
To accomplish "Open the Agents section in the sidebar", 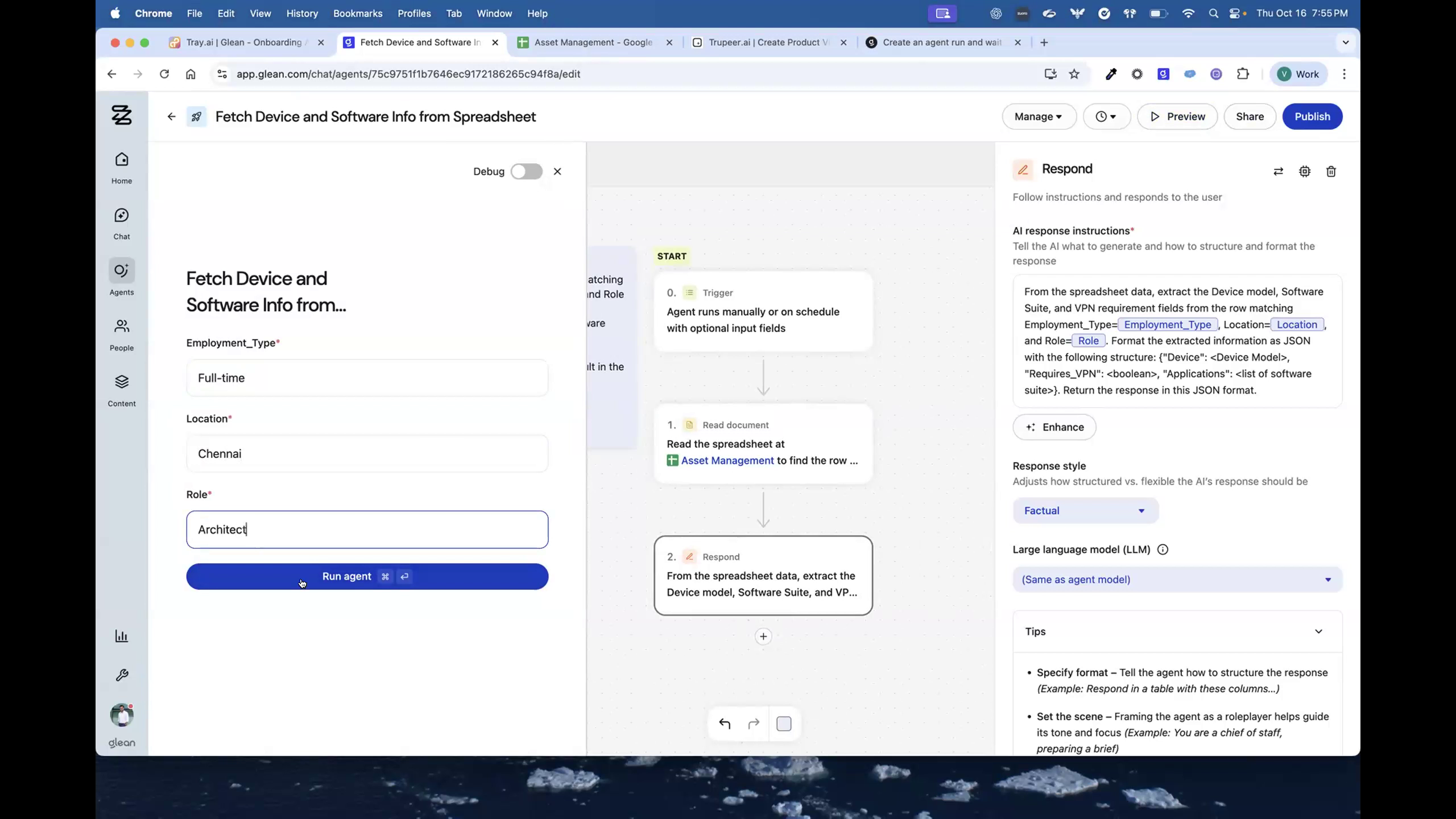I will 121,278.
